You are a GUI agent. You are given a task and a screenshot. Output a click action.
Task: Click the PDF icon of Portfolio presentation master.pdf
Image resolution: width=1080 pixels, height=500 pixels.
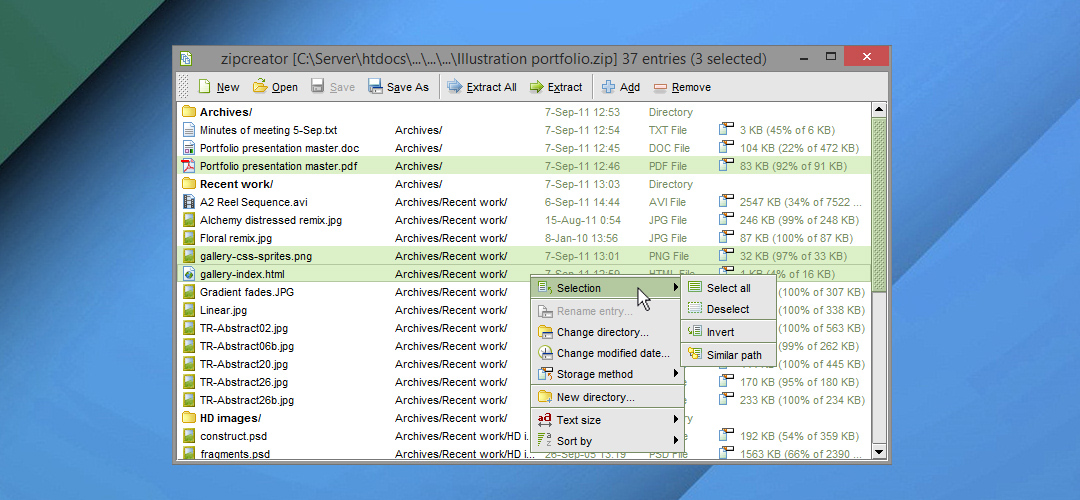(x=188, y=166)
